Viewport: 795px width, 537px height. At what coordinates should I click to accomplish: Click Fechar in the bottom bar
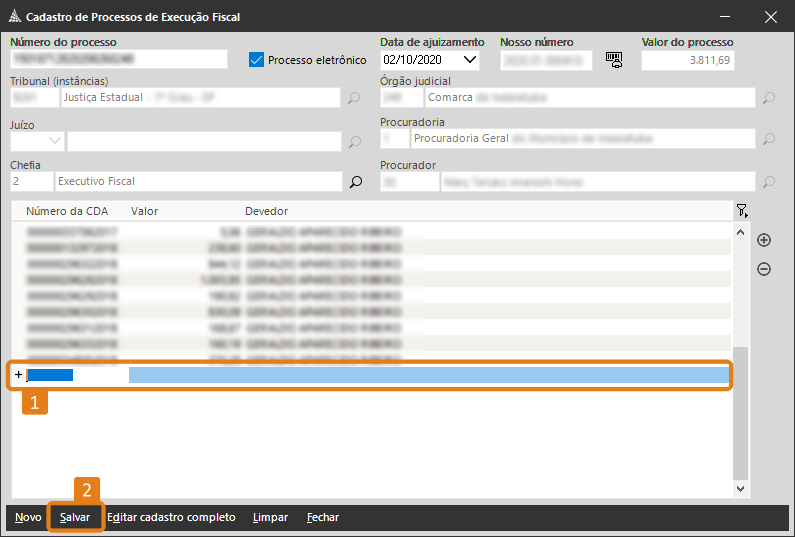click(x=322, y=518)
